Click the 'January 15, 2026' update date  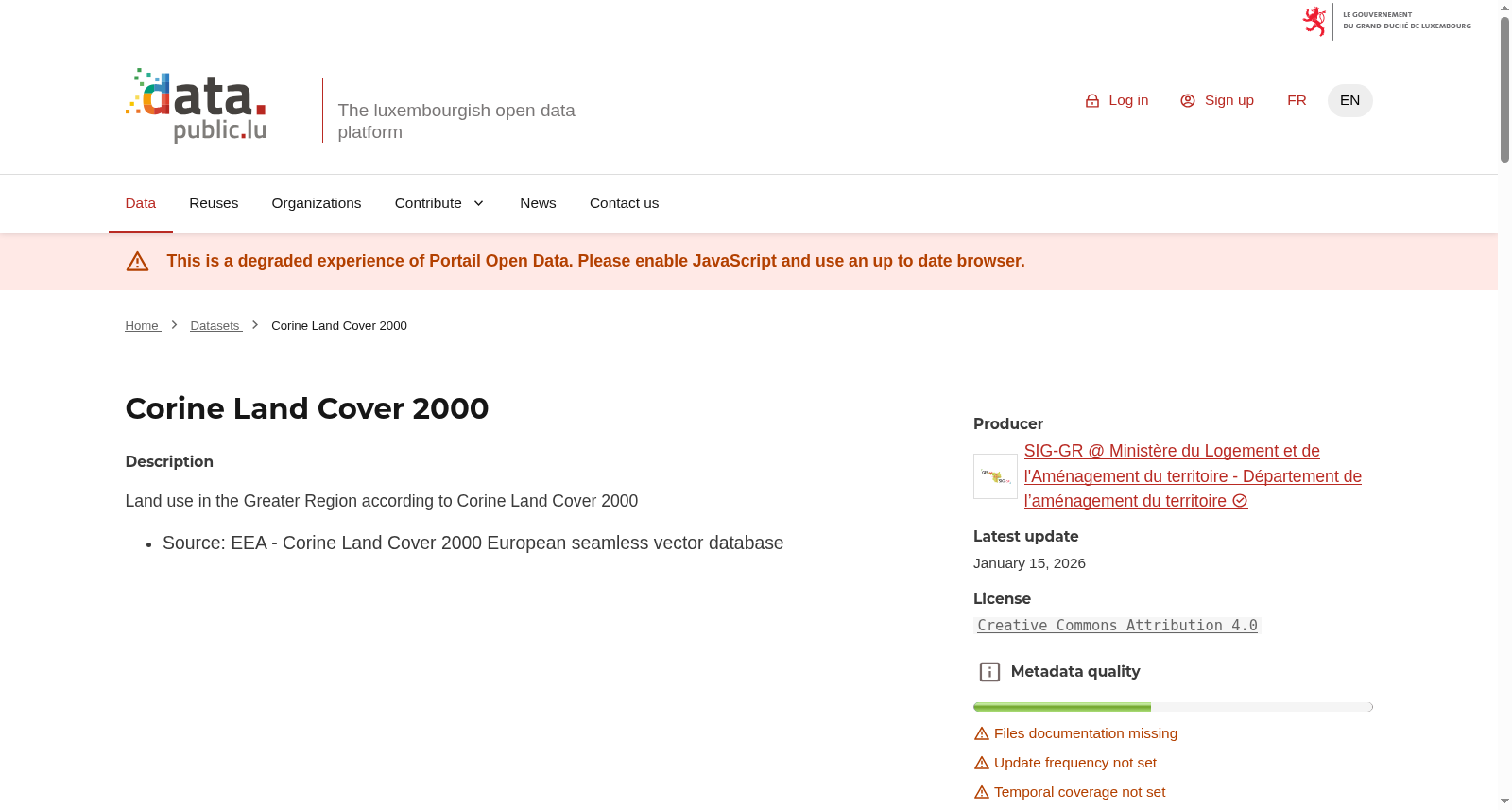1029,563
